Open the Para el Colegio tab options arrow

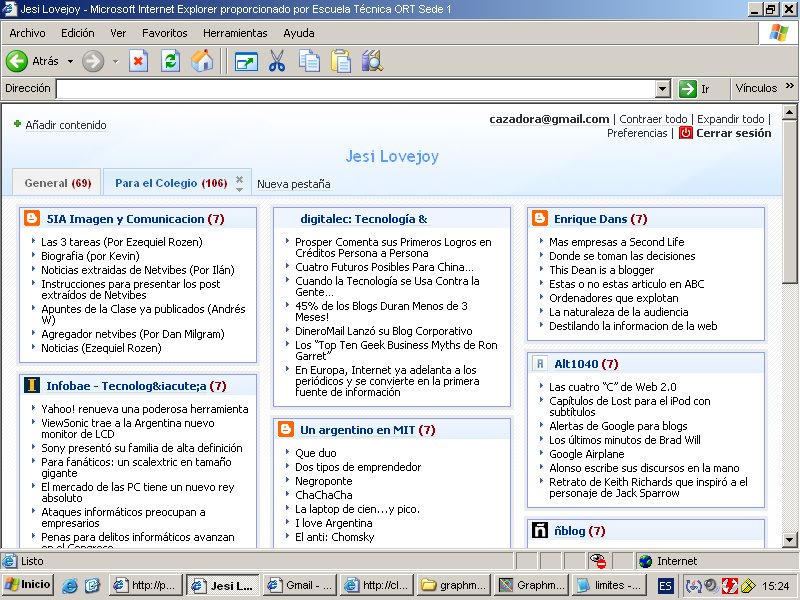(x=239, y=190)
